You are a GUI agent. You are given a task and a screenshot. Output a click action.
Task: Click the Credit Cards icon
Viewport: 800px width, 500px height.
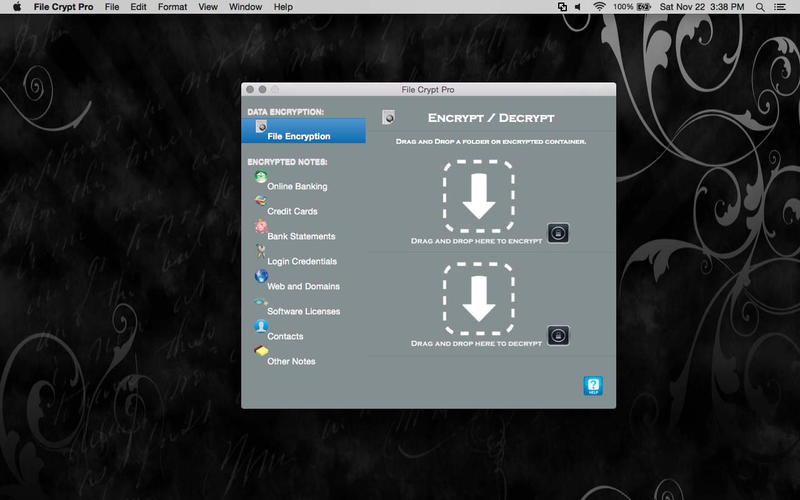261,201
